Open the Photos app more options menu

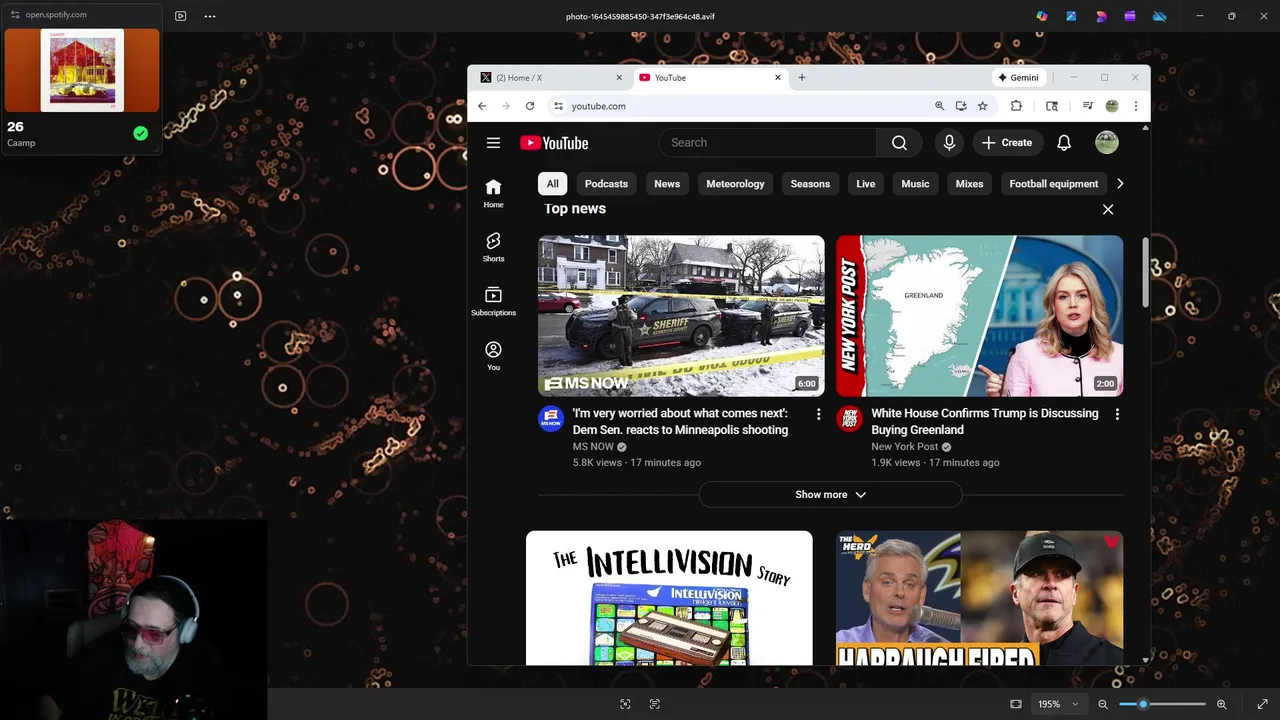[209, 16]
